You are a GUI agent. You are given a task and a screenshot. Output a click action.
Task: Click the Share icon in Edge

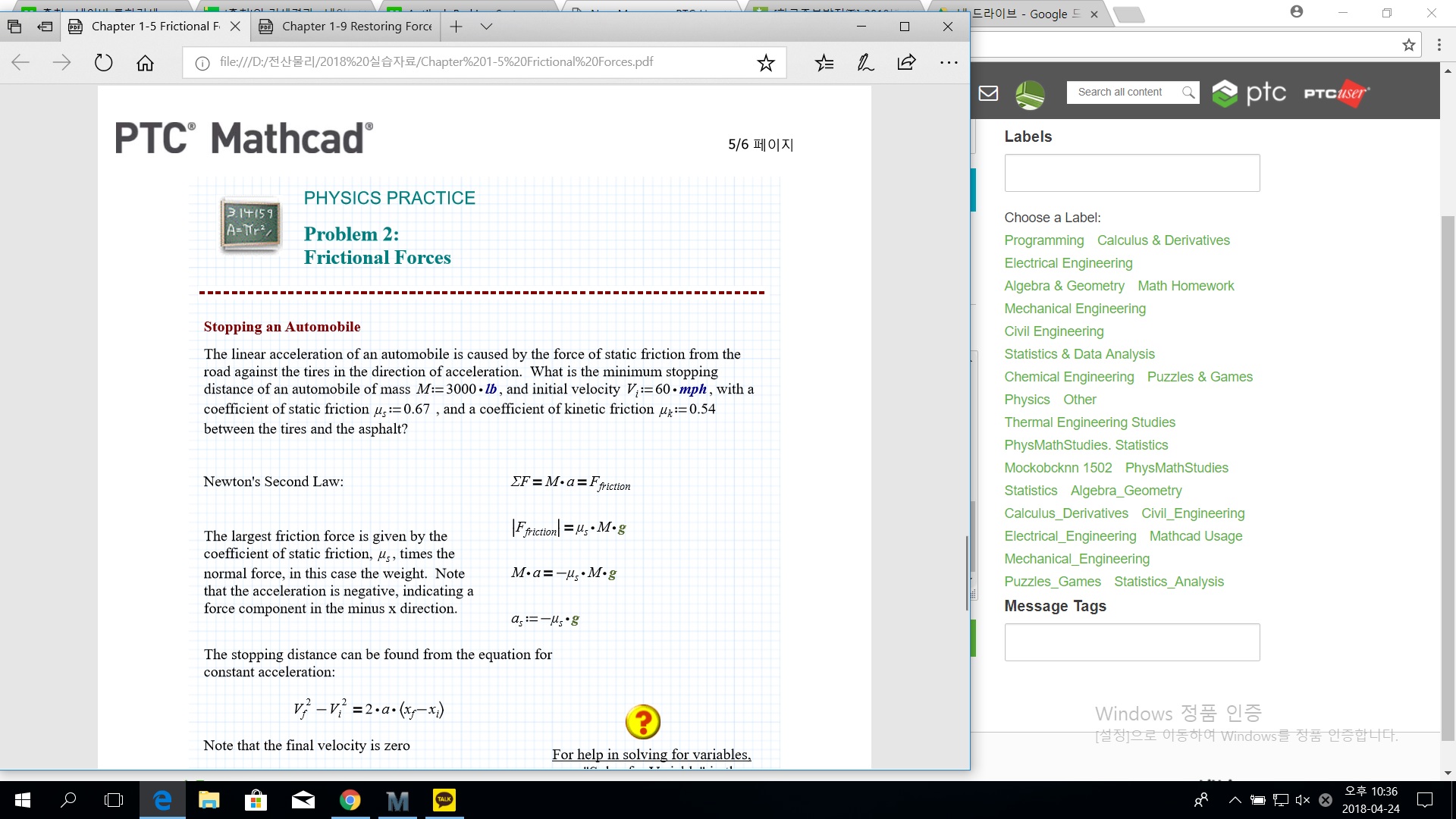click(x=906, y=62)
